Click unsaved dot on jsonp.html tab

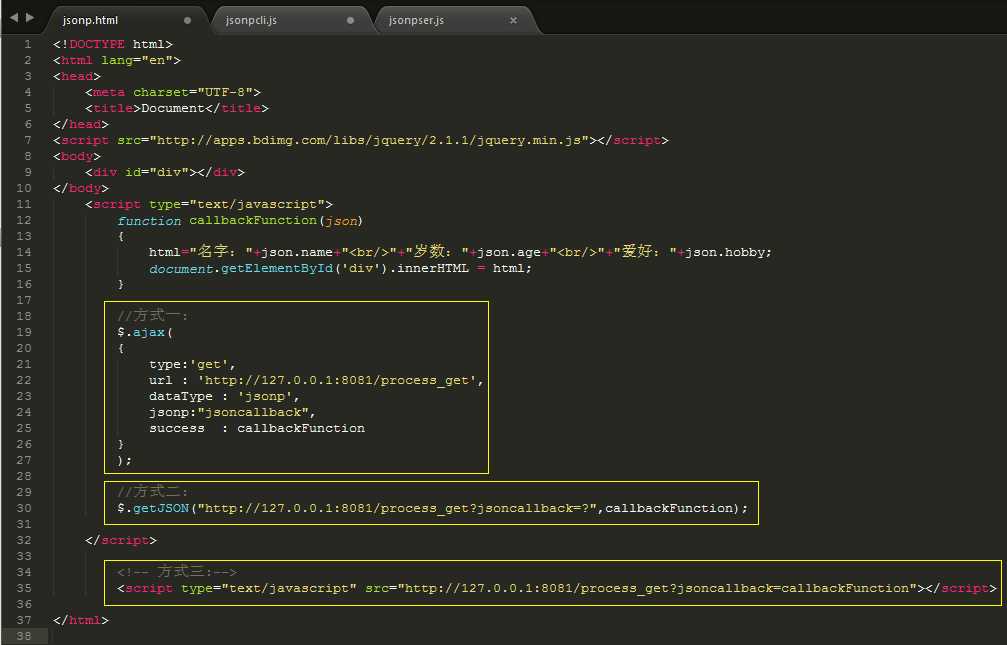click(188, 20)
